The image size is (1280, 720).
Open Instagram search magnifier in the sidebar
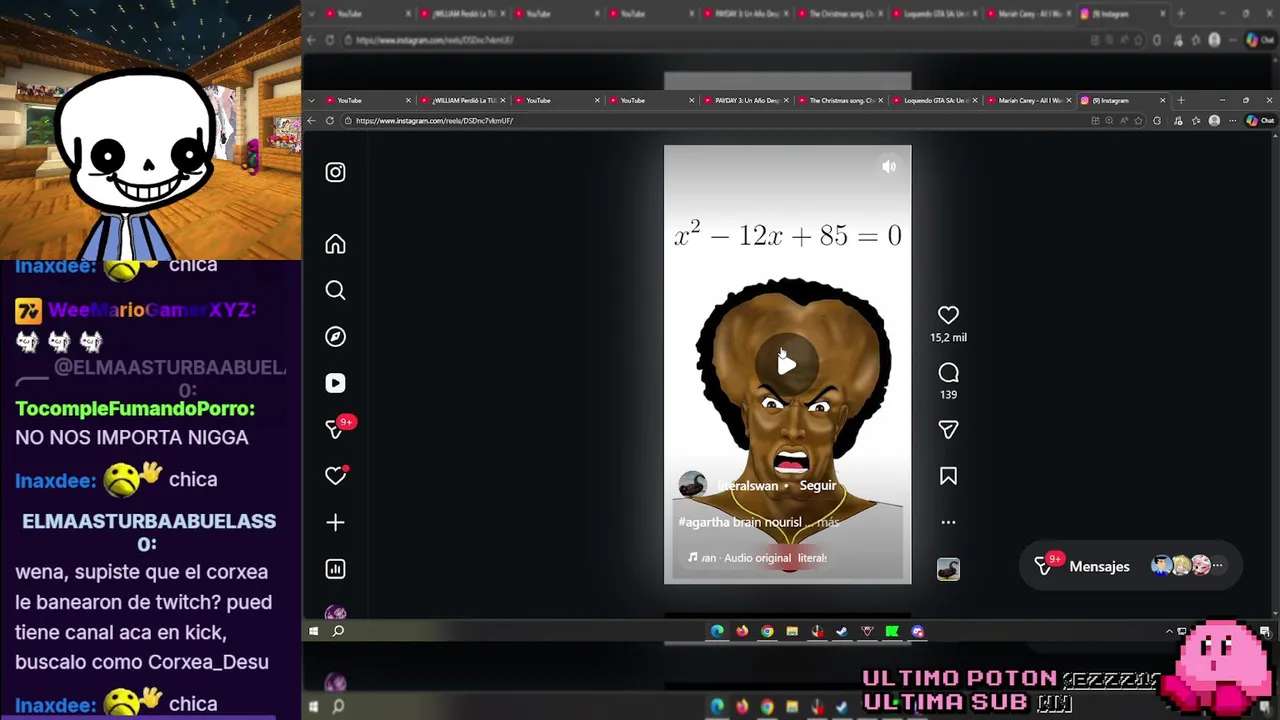click(335, 290)
